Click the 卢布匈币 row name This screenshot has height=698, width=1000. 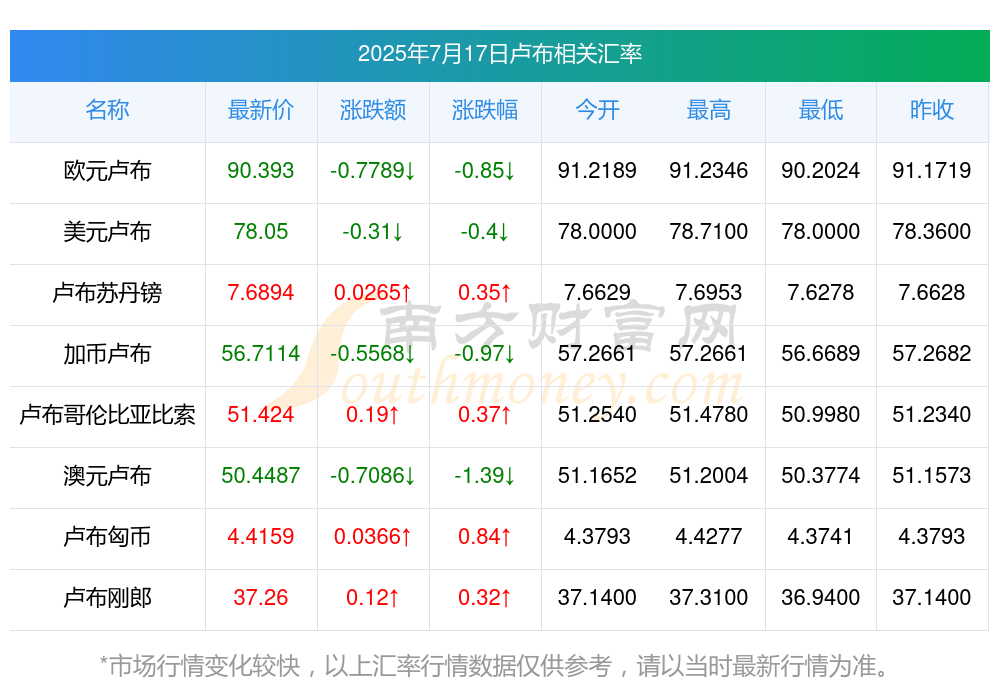[x=107, y=537]
